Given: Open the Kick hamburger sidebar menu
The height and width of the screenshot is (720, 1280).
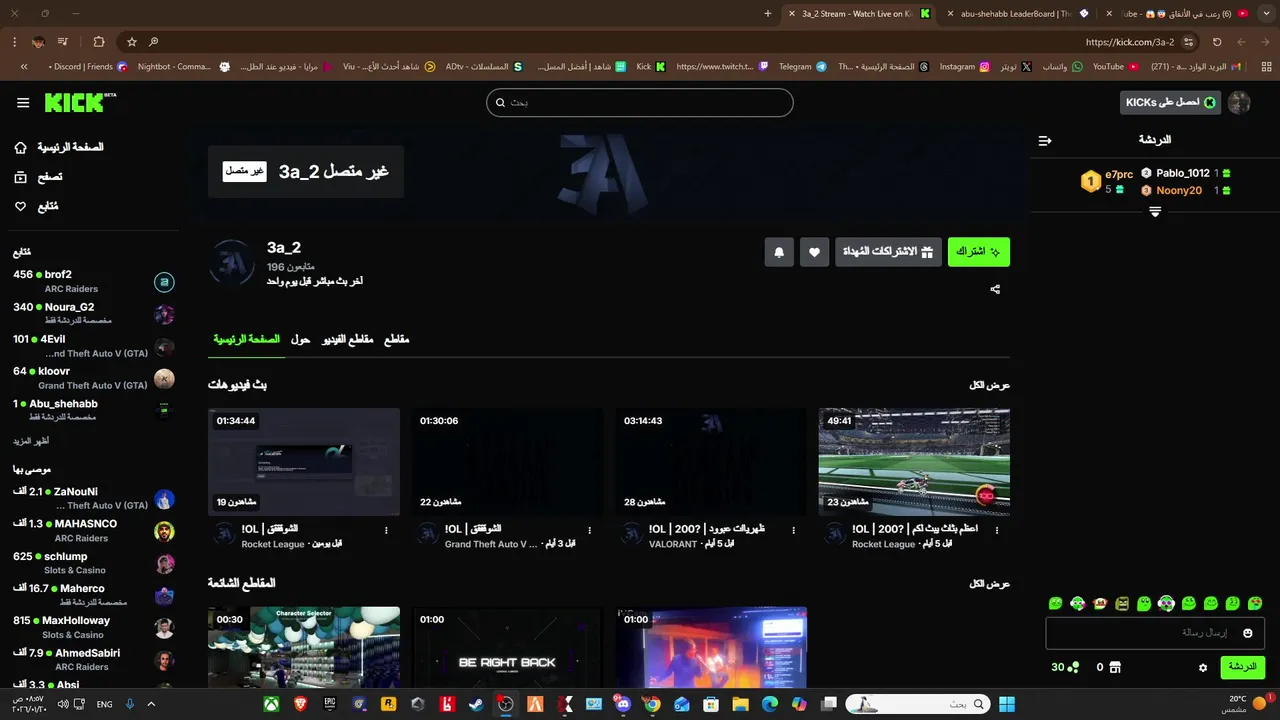Looking at the screenshot, I should point(23,103).
